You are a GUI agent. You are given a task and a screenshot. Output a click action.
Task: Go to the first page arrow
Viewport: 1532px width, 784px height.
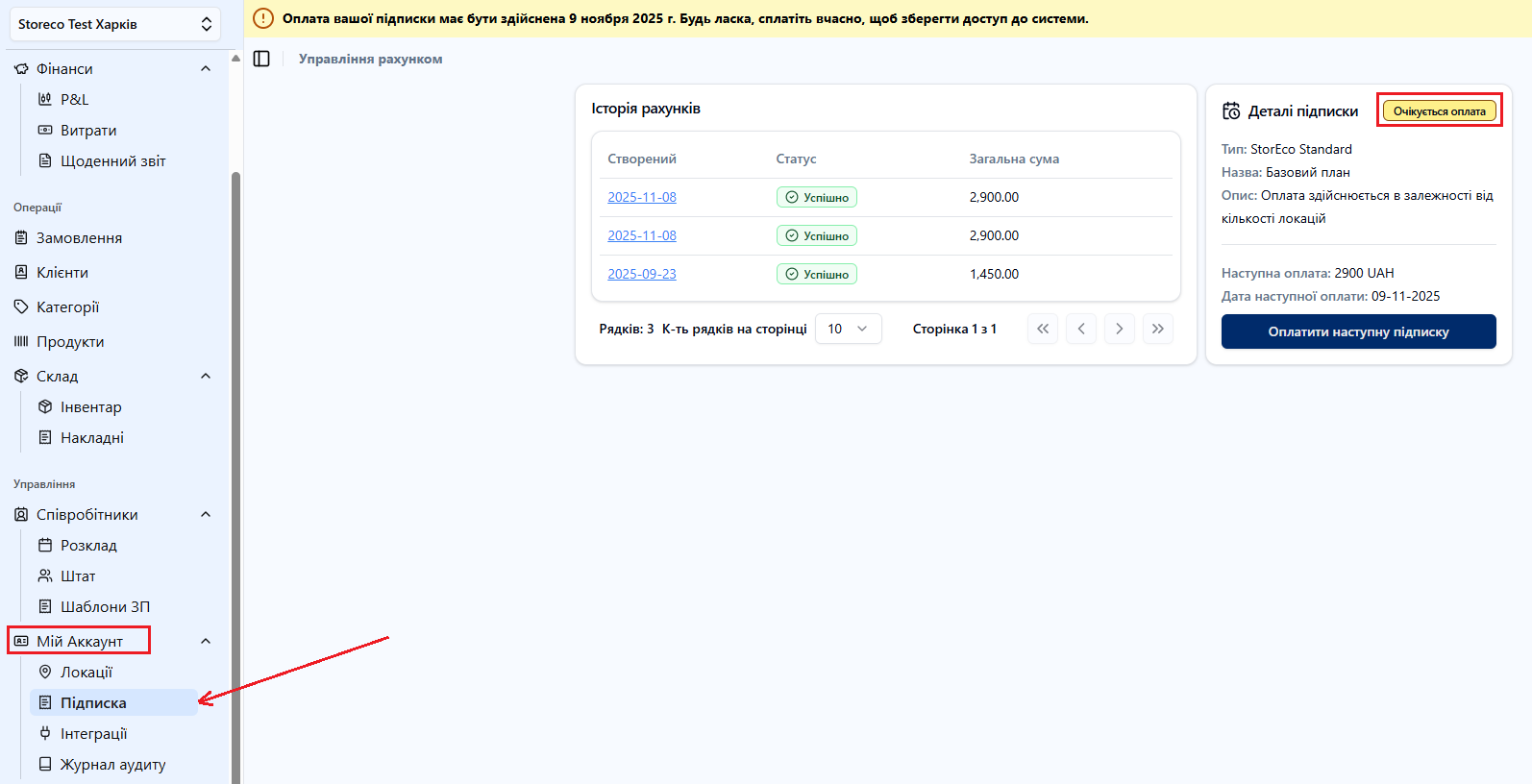(x=1043, y=329)
